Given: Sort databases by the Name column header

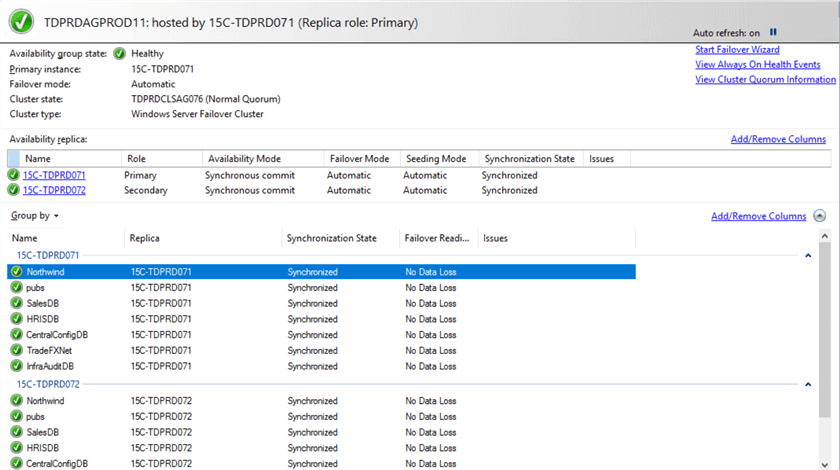Looking at the screenshot, I should tap(24, 239).
